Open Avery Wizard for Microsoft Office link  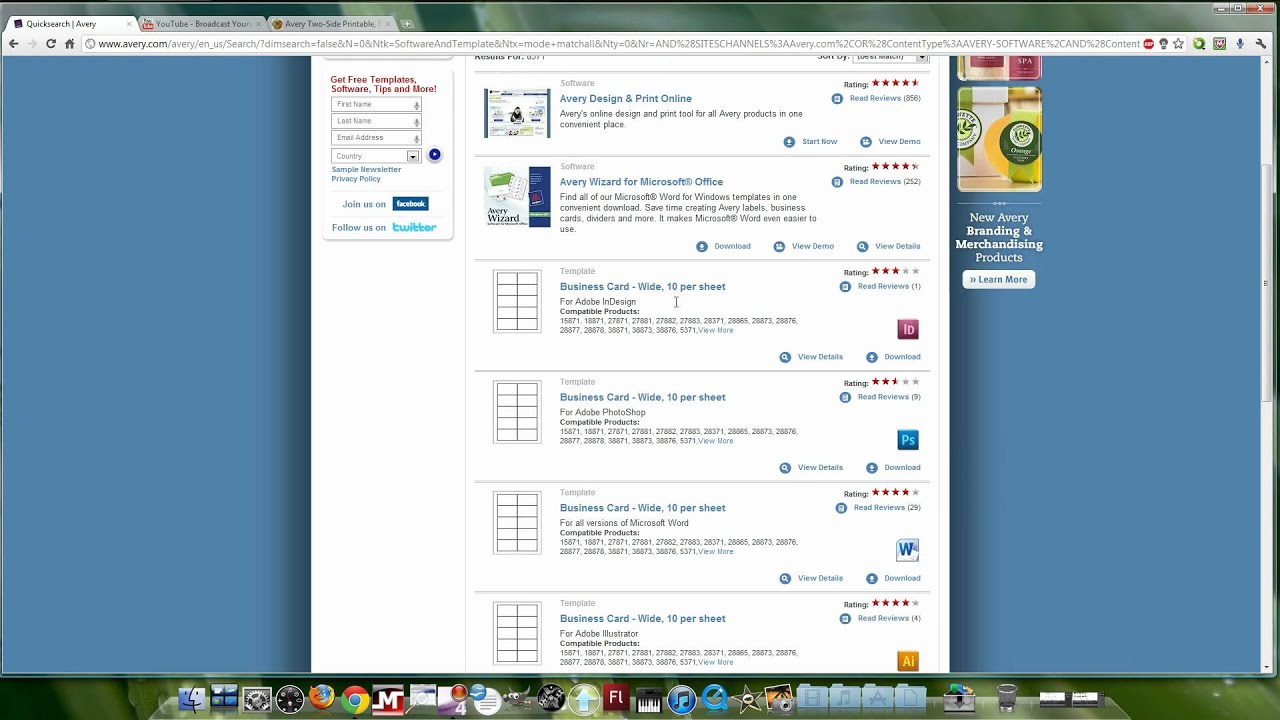641,182
